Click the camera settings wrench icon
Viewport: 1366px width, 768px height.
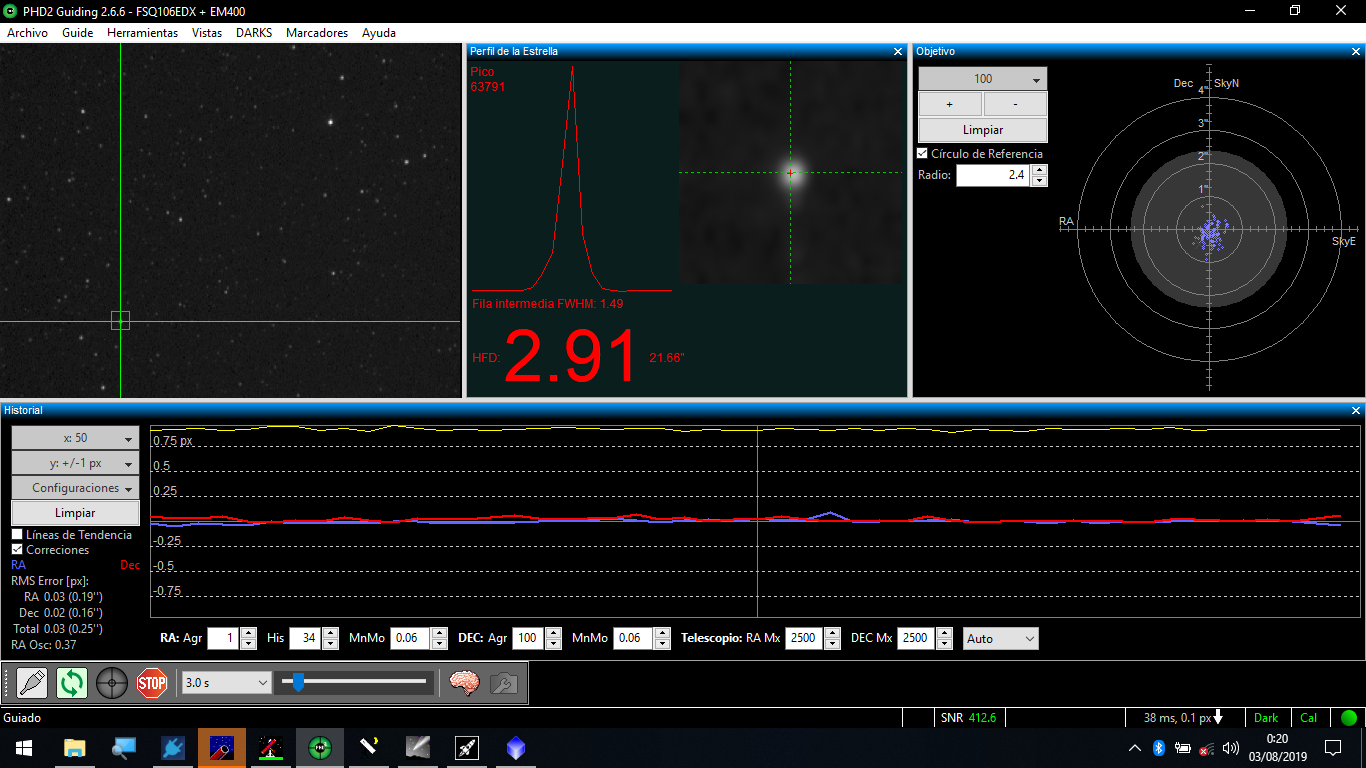[x=503, y=683]
